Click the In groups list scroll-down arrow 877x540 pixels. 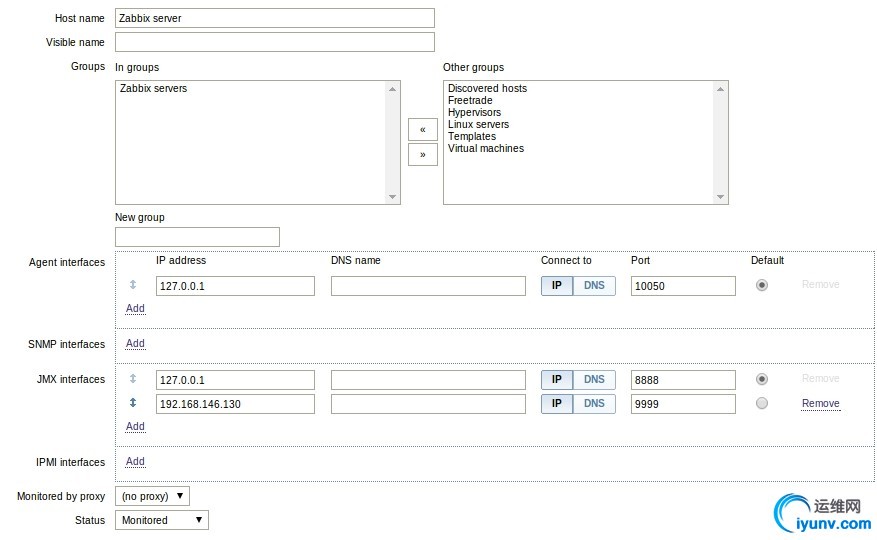tap(392, 196)
